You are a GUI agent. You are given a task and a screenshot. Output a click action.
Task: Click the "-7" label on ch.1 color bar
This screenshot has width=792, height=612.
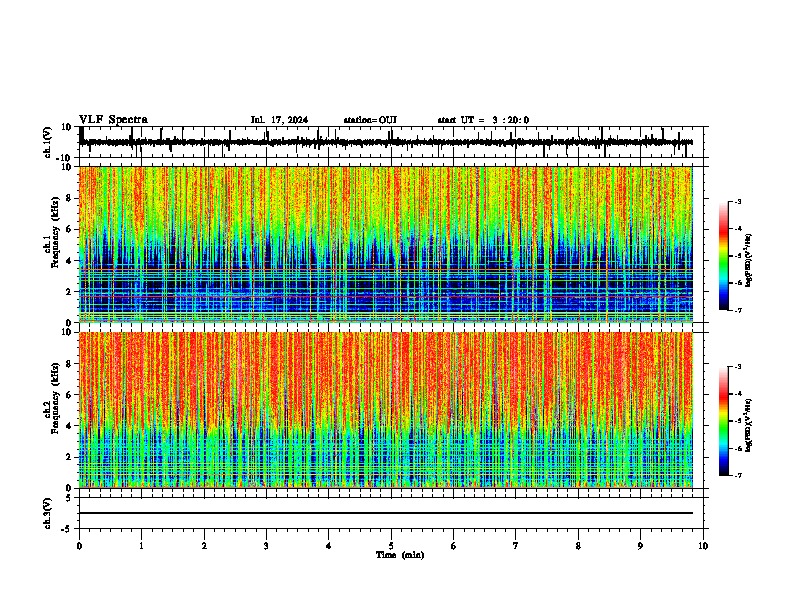738,310
